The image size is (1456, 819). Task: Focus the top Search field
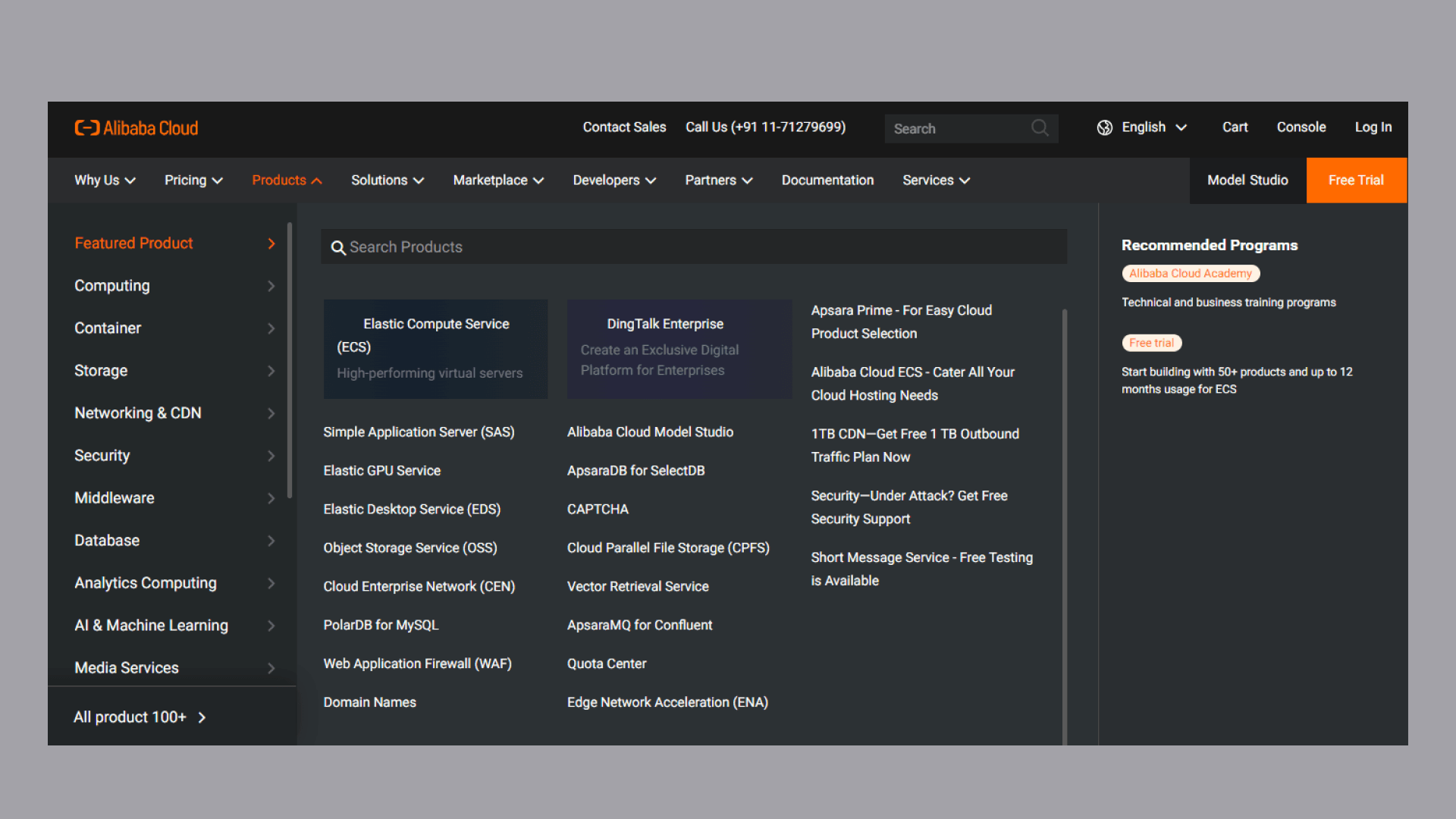tap(971, 129)
